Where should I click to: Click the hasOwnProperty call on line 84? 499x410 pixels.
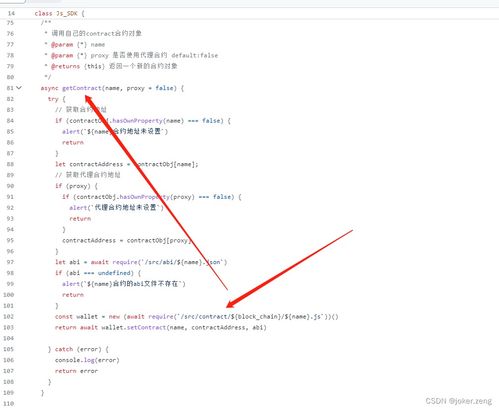[x=136, y=121]
